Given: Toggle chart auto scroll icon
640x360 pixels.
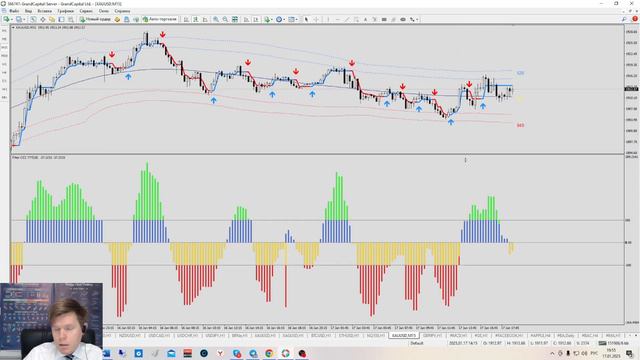Looking at the screenshot, I should pos(246,19).
